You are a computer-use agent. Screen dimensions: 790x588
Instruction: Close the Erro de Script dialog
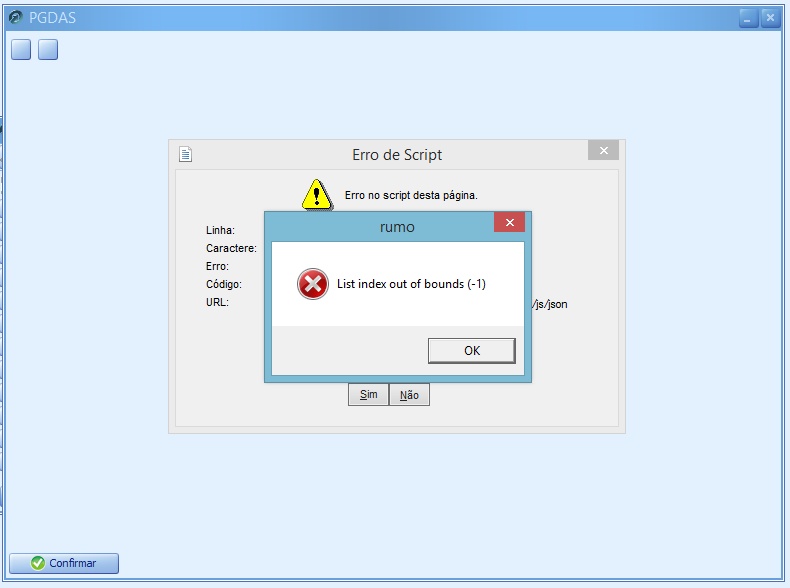click(x=603, y=150)
